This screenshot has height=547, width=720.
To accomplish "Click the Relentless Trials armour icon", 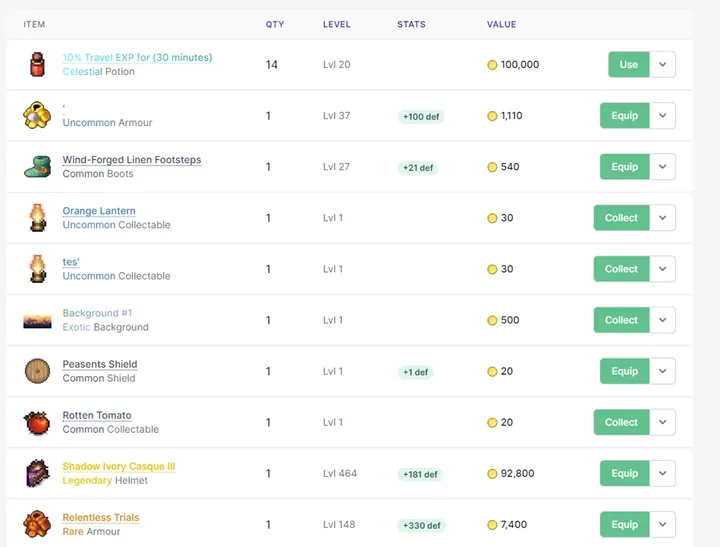I will coord(37,524).
